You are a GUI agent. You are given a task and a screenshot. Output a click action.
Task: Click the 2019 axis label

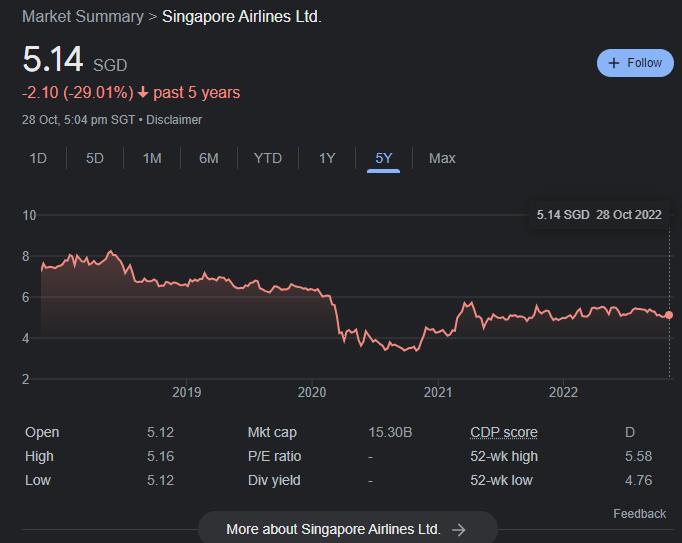coord(187,392)
